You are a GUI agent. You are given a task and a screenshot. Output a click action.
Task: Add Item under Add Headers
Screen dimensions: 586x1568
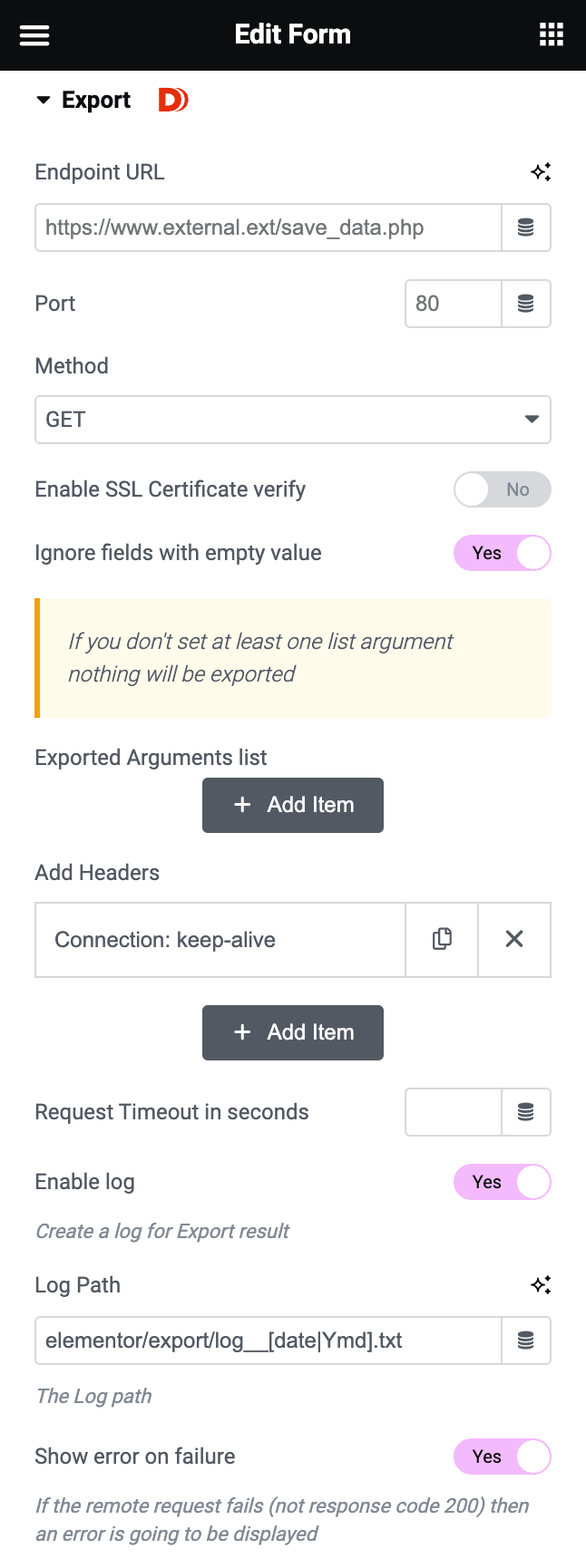293,1032
